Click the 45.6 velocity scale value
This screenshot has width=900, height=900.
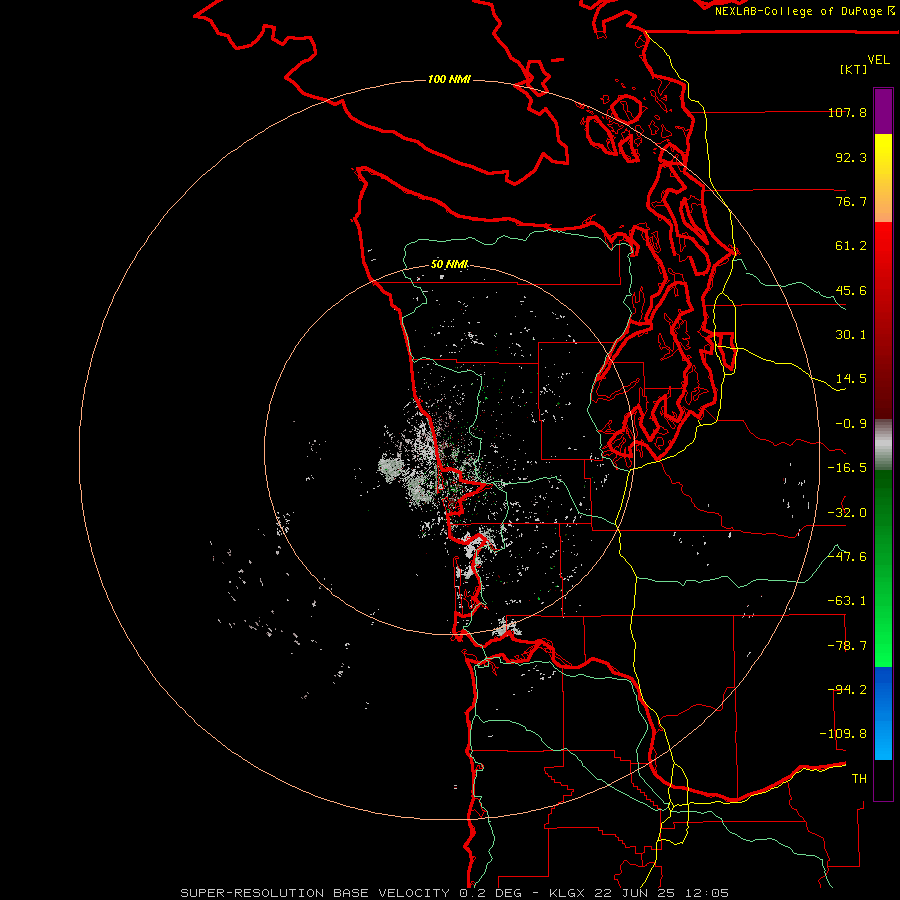851,290
